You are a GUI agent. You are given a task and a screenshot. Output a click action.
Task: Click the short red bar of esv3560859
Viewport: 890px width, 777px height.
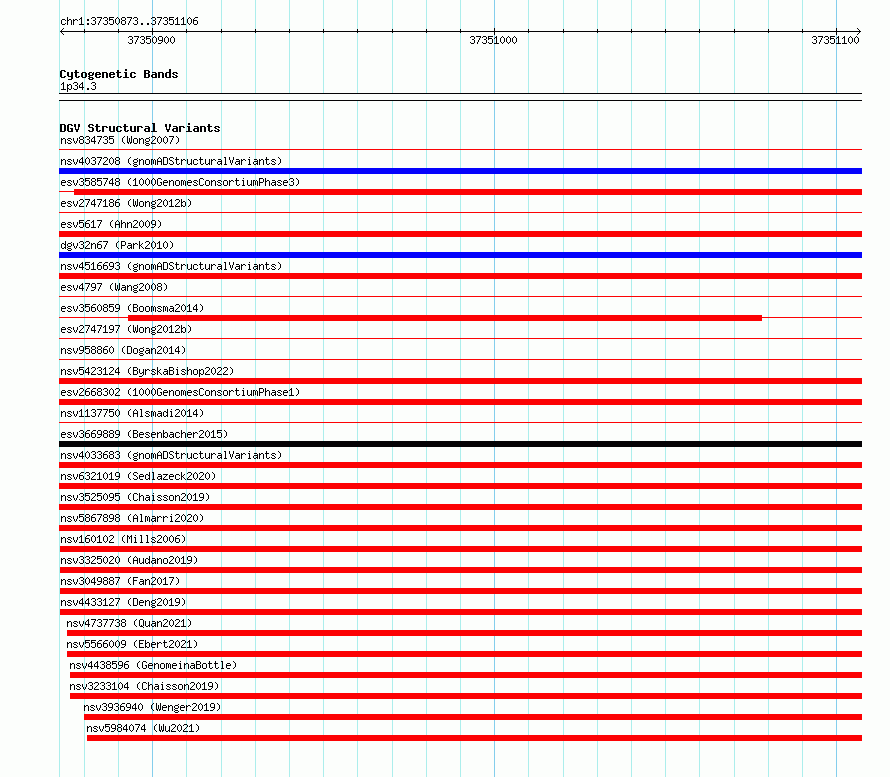(x=445, y=318)
